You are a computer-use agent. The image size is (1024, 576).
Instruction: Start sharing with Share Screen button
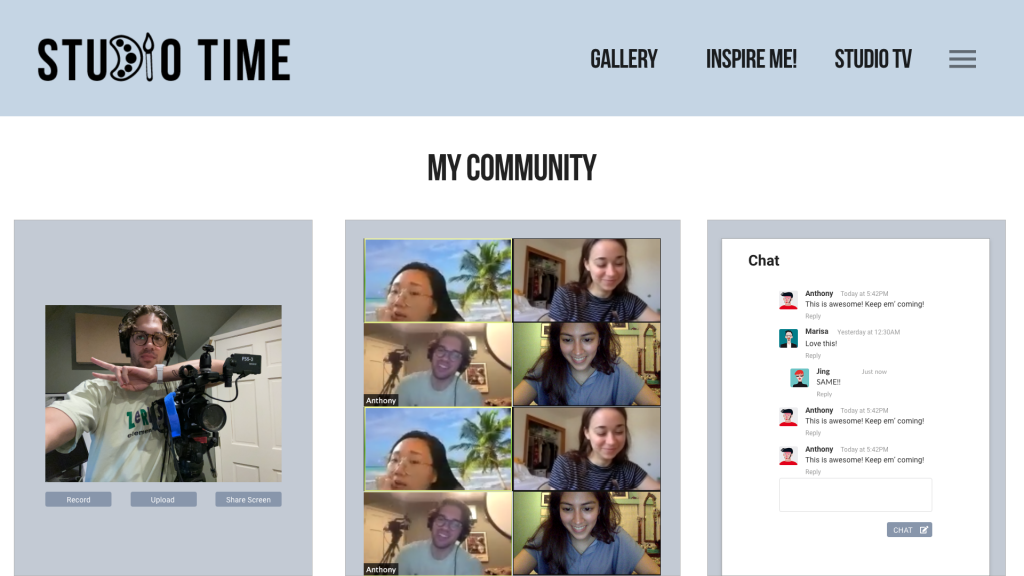coord(248,499)
